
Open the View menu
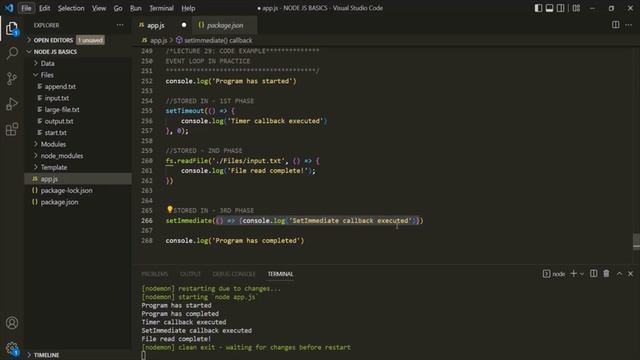[99, 8]
